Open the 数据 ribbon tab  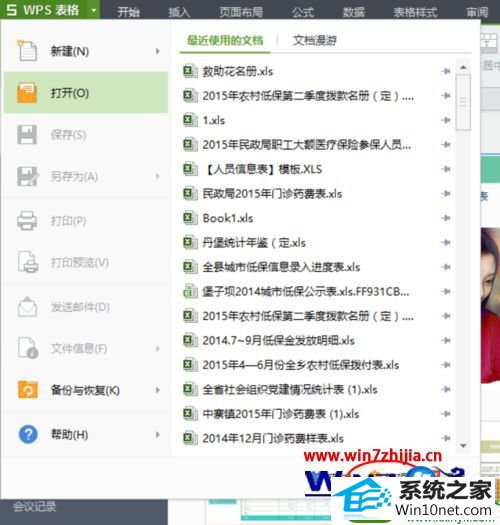[354, 12]
